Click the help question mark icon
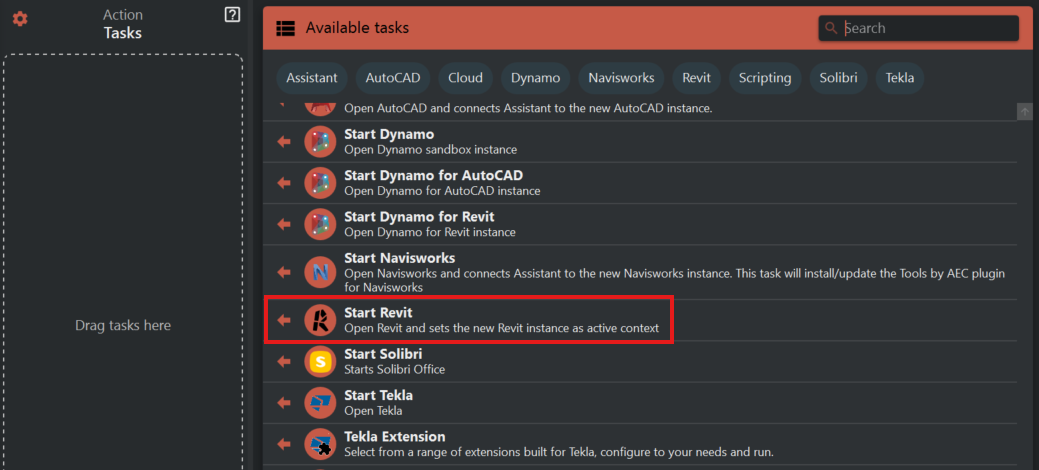The width and height of the screenshot is (1039, 470). tap(232, 15)
